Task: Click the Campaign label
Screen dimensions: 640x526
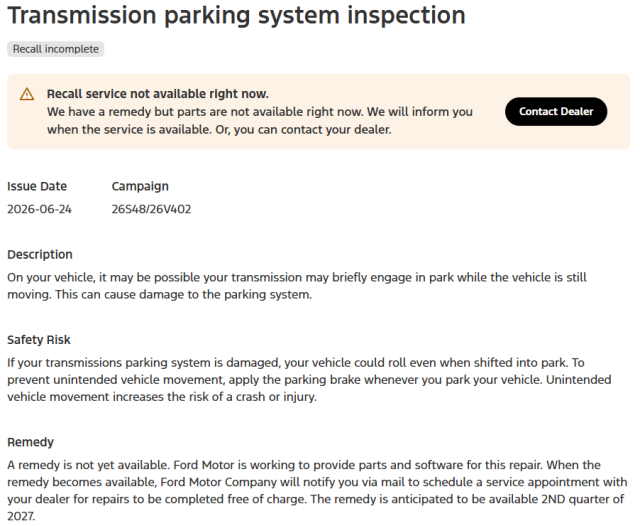Action: 140,186
